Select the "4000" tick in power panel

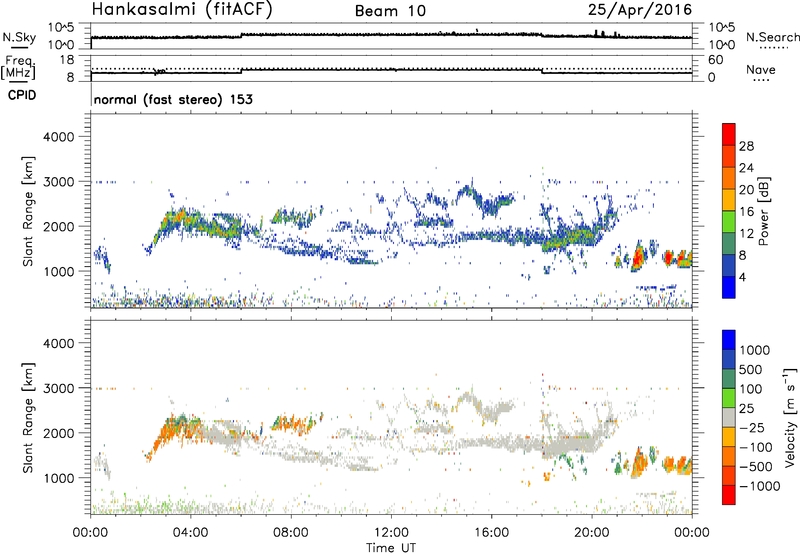(x=58, y=137)
